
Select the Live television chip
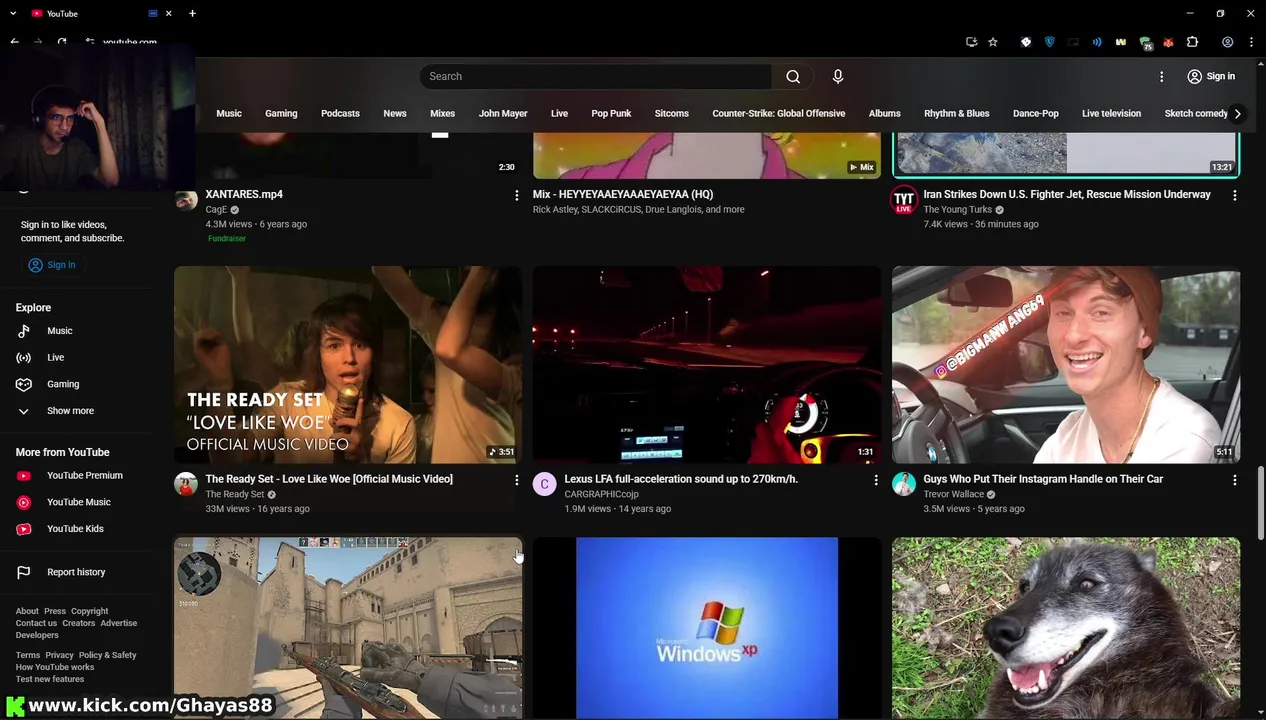pyautogui.click(x=1111, y=114)
